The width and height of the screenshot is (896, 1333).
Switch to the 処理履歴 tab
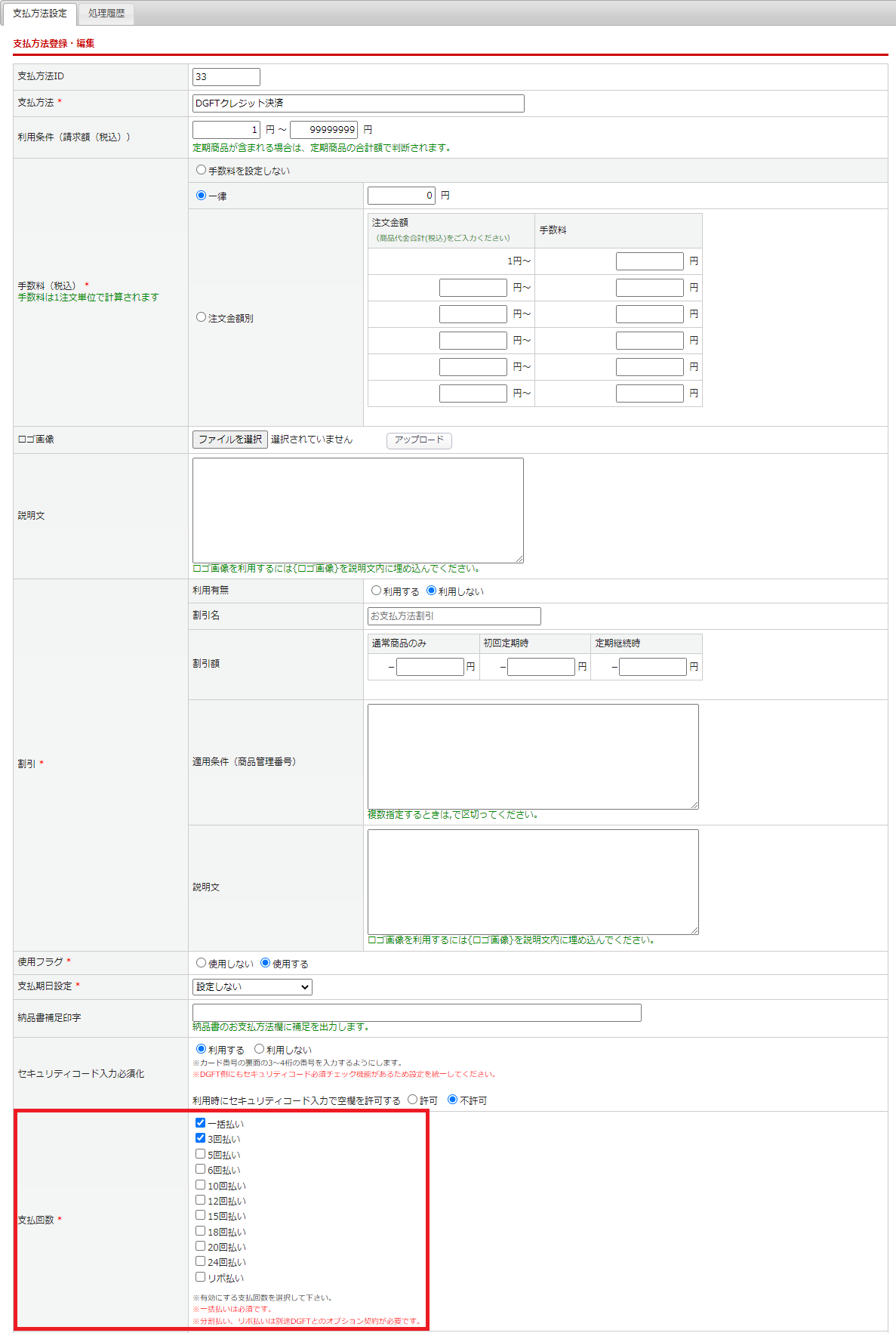point(106,14)
